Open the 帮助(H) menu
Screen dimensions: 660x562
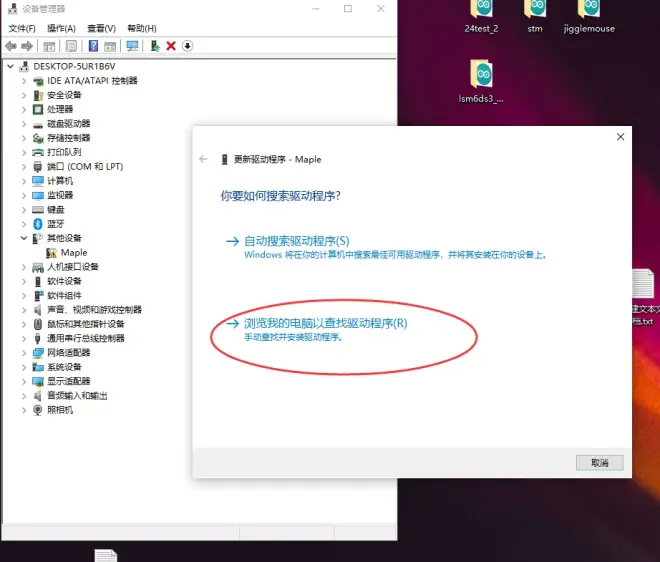[142, 28]
